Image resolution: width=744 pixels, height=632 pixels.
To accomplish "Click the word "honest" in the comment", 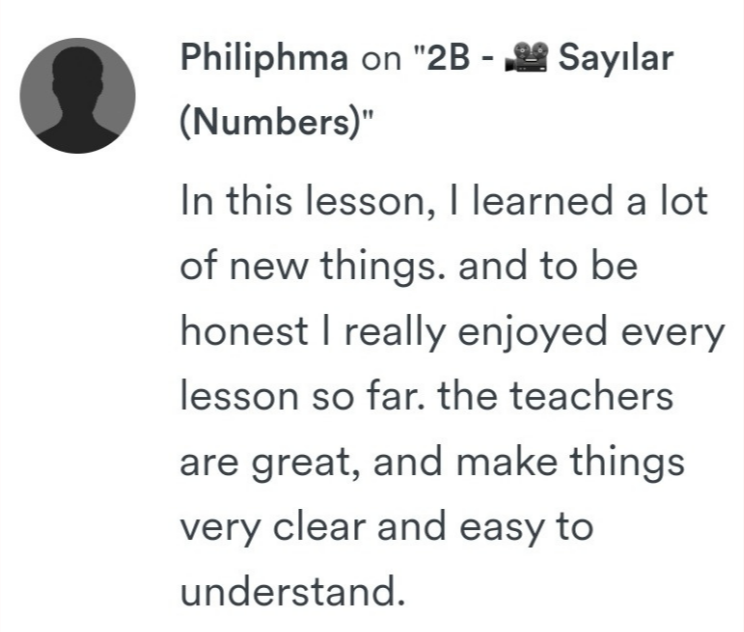I will click(244, 331).
